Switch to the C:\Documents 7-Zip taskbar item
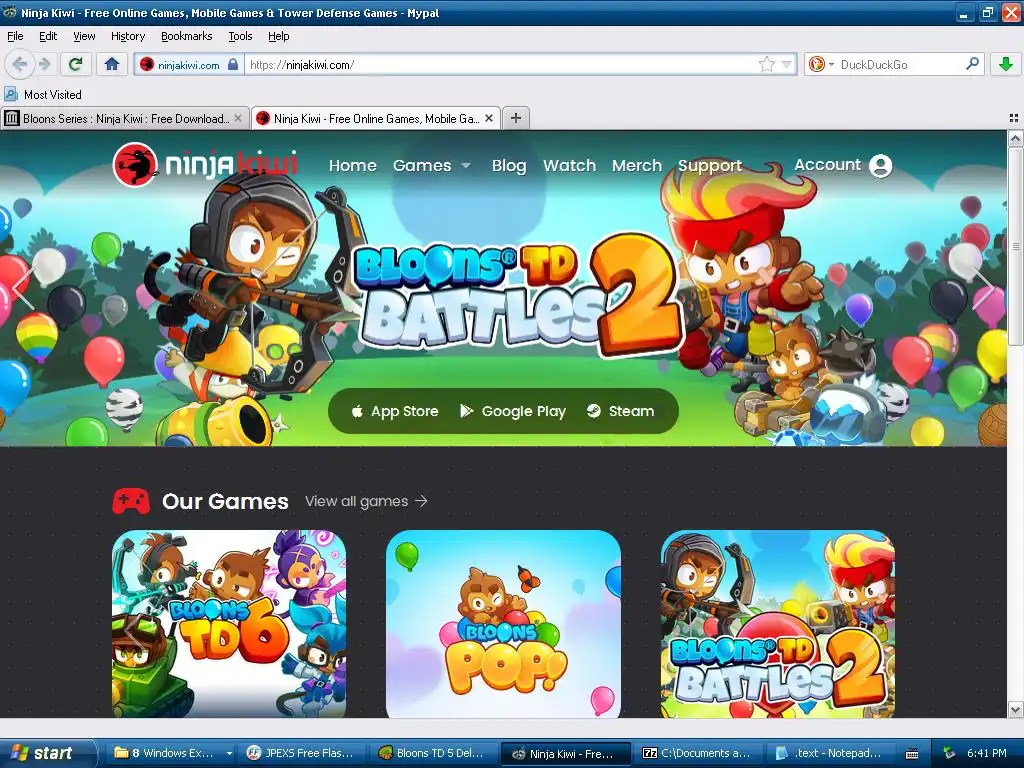Viewport: 1024px width, 768px height. 698,753
